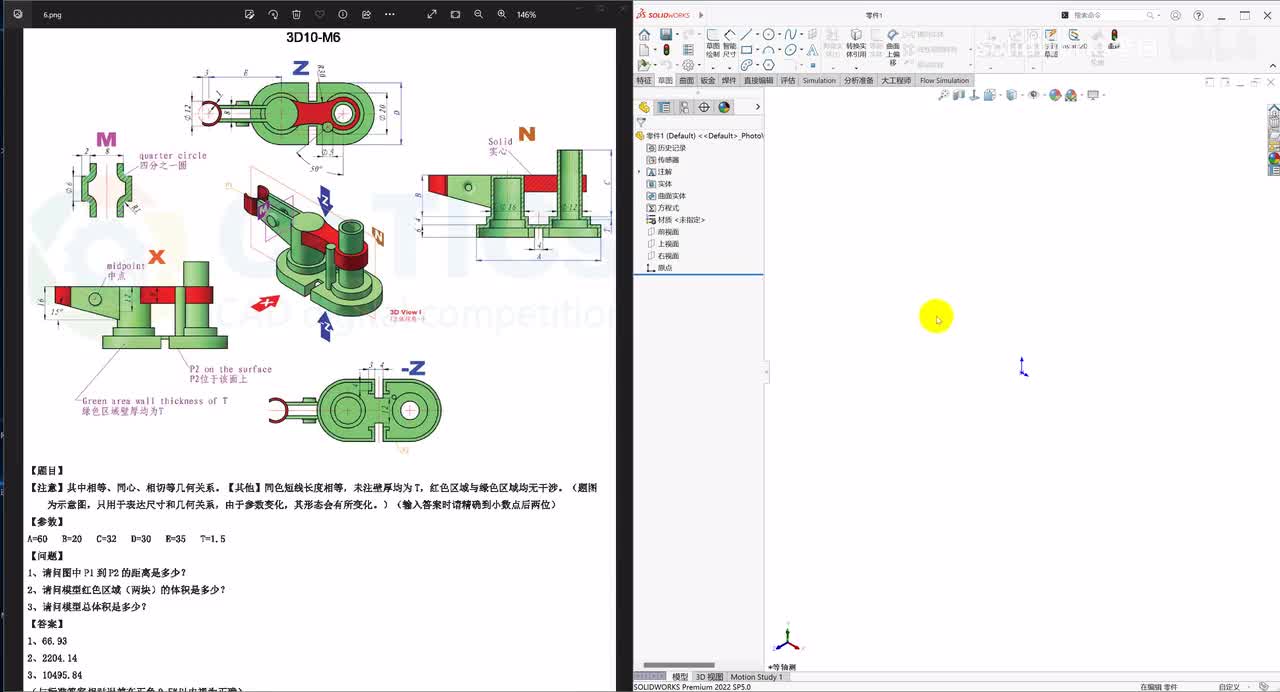Click the Rebuild traffic light icon
1280x692 pixels.
666,49
